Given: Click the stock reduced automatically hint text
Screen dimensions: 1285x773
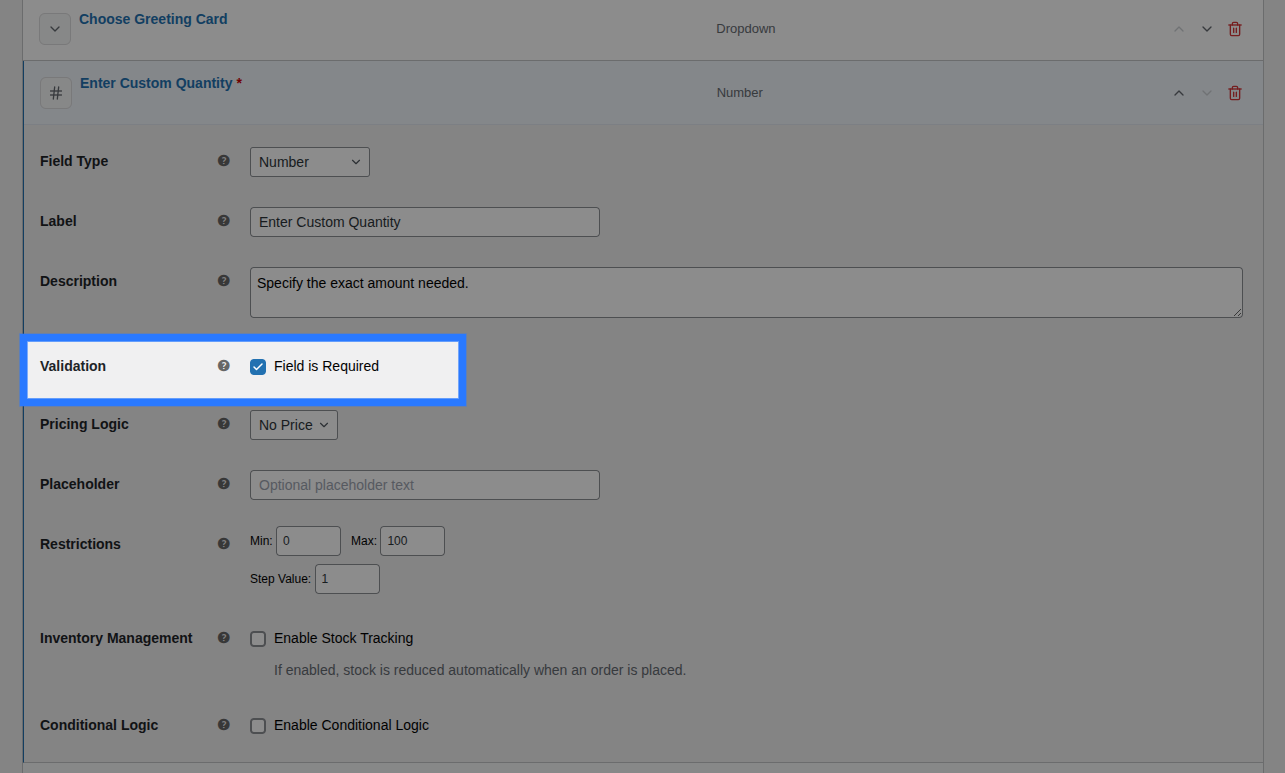Looking at the screenshot, I should click(x=480, y=670).
